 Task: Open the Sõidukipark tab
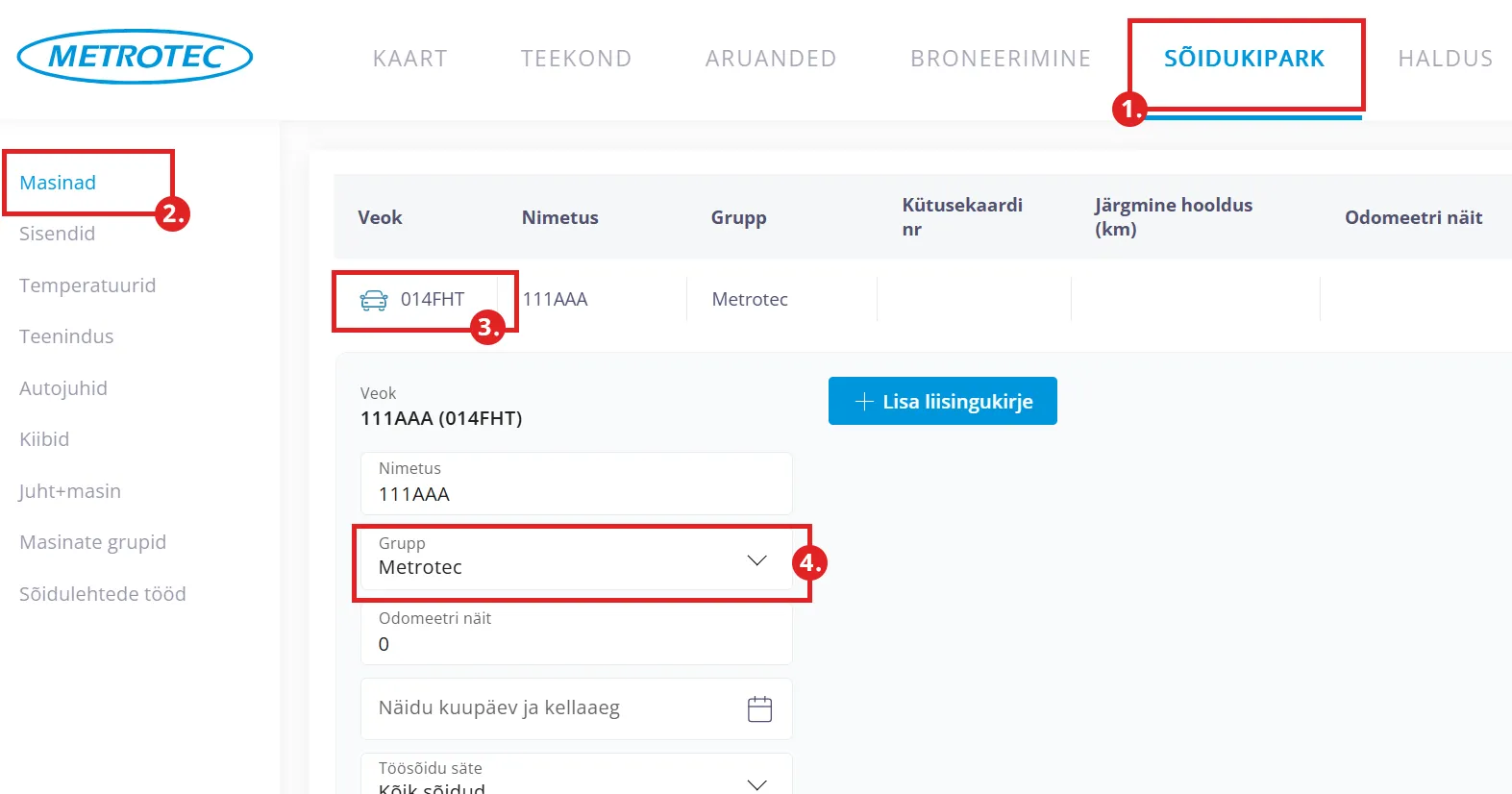click(1244, 59)
